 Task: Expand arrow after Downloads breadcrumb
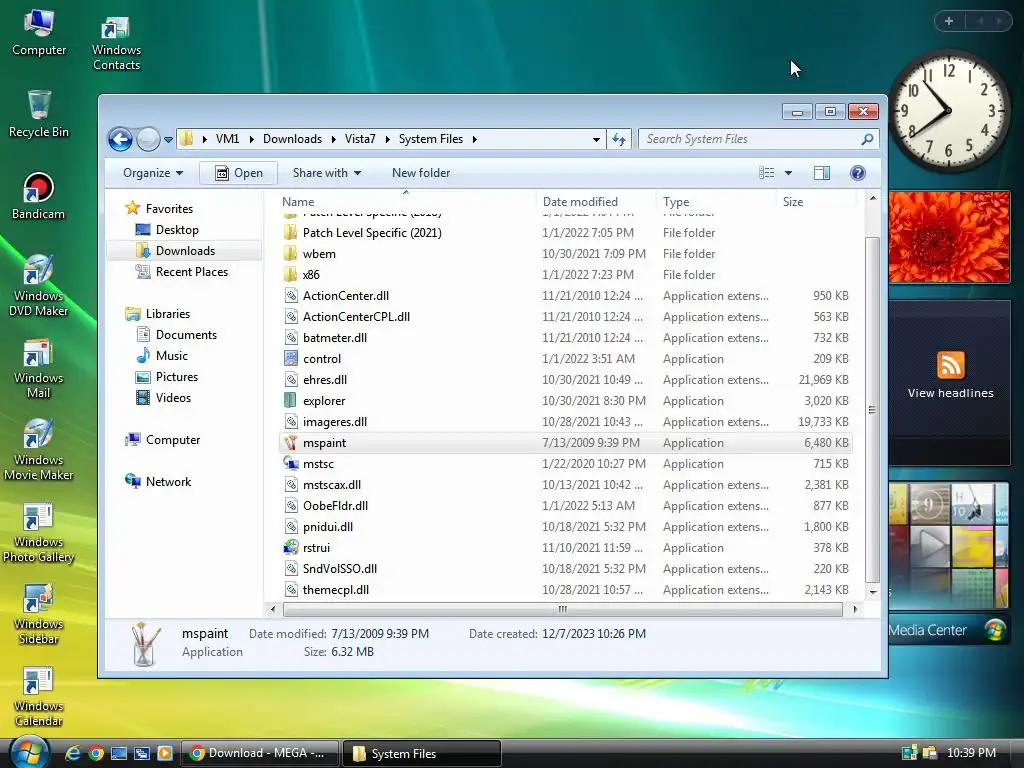click(334, 139)
